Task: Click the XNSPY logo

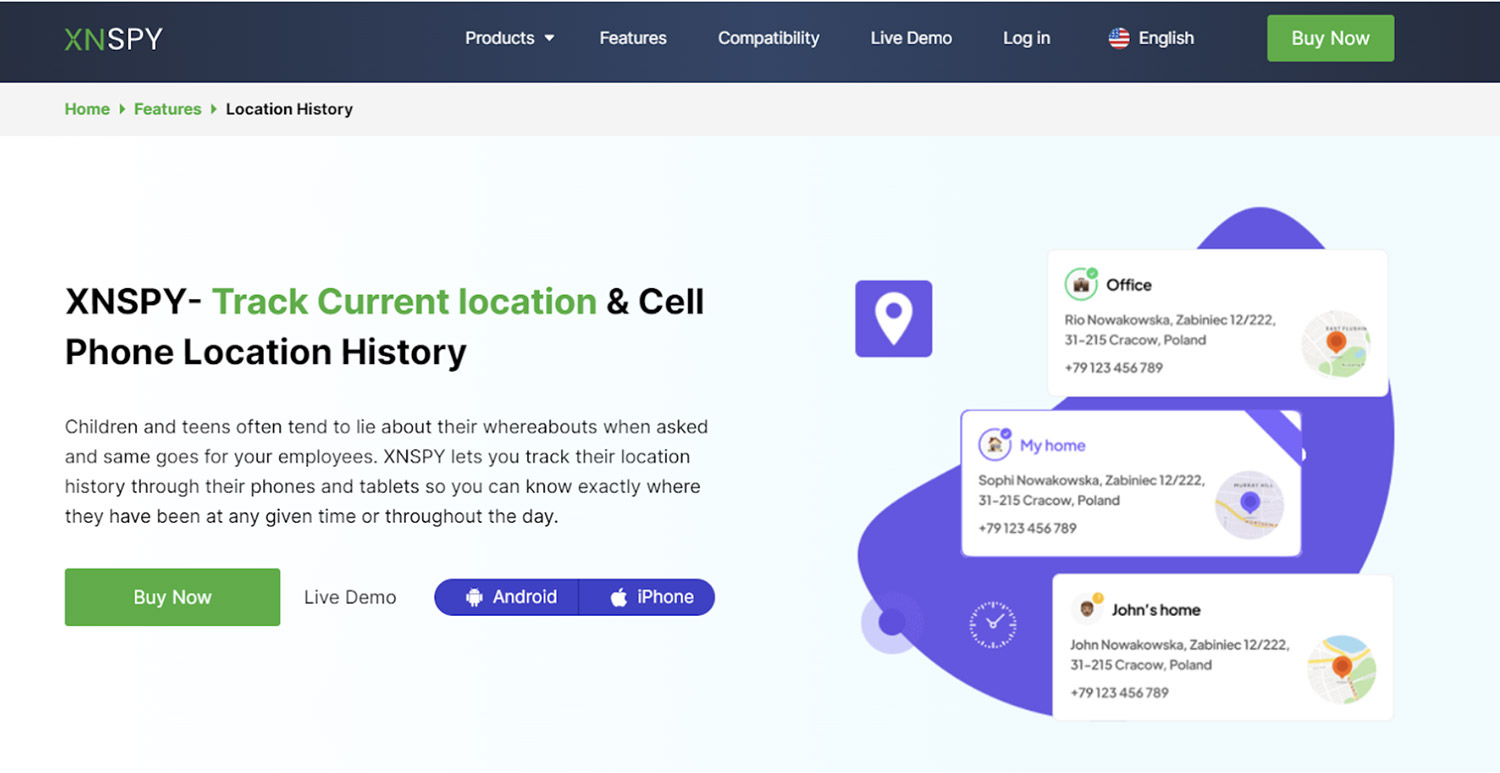Action: (x=113, y=39)
